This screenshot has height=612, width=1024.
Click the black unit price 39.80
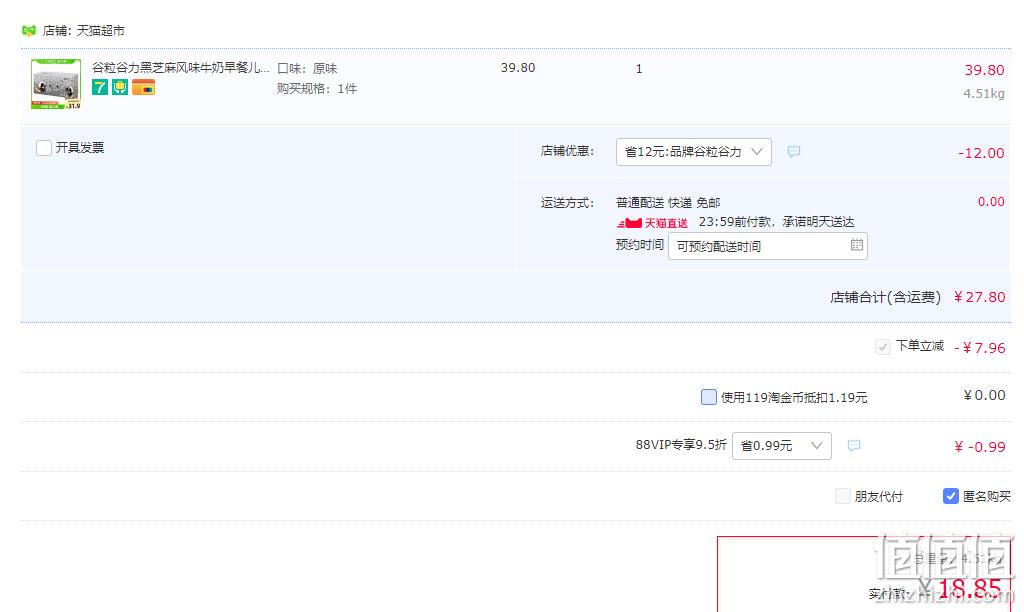point(518,68)
